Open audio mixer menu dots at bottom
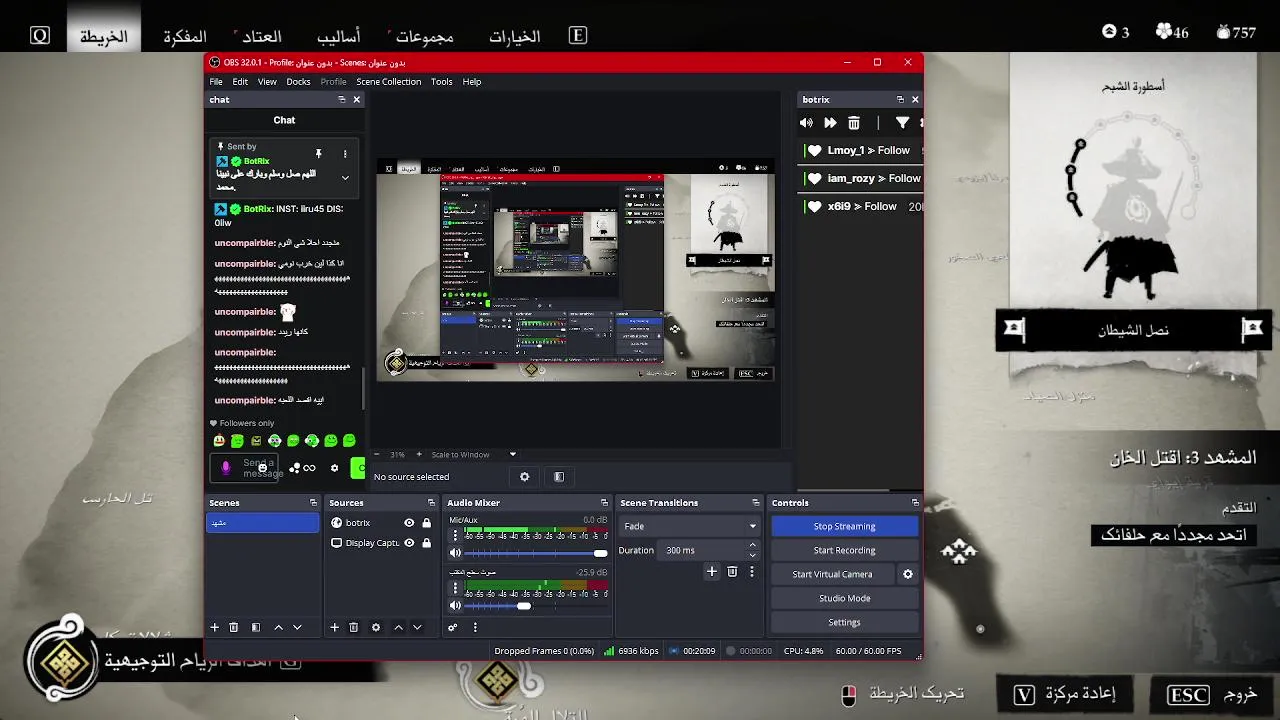This screenshot has height=720, width=1280. pos(475,627)
